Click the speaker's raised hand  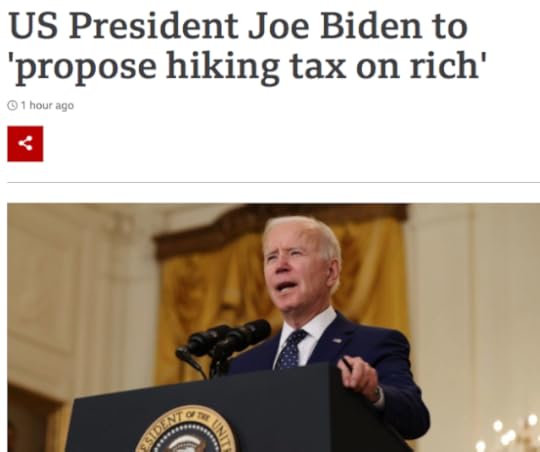coord(358,378)
